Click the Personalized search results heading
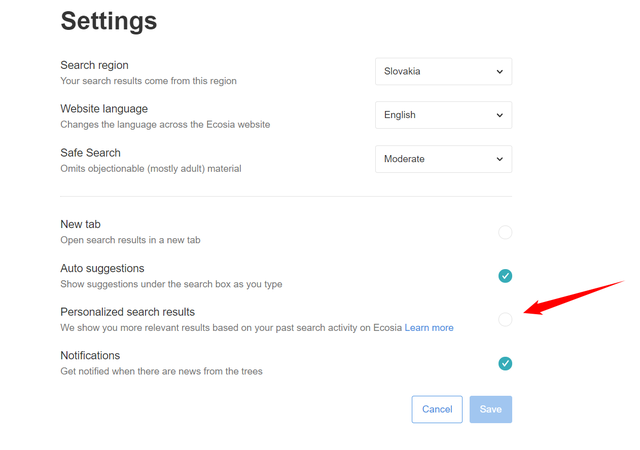 (128, 312)
